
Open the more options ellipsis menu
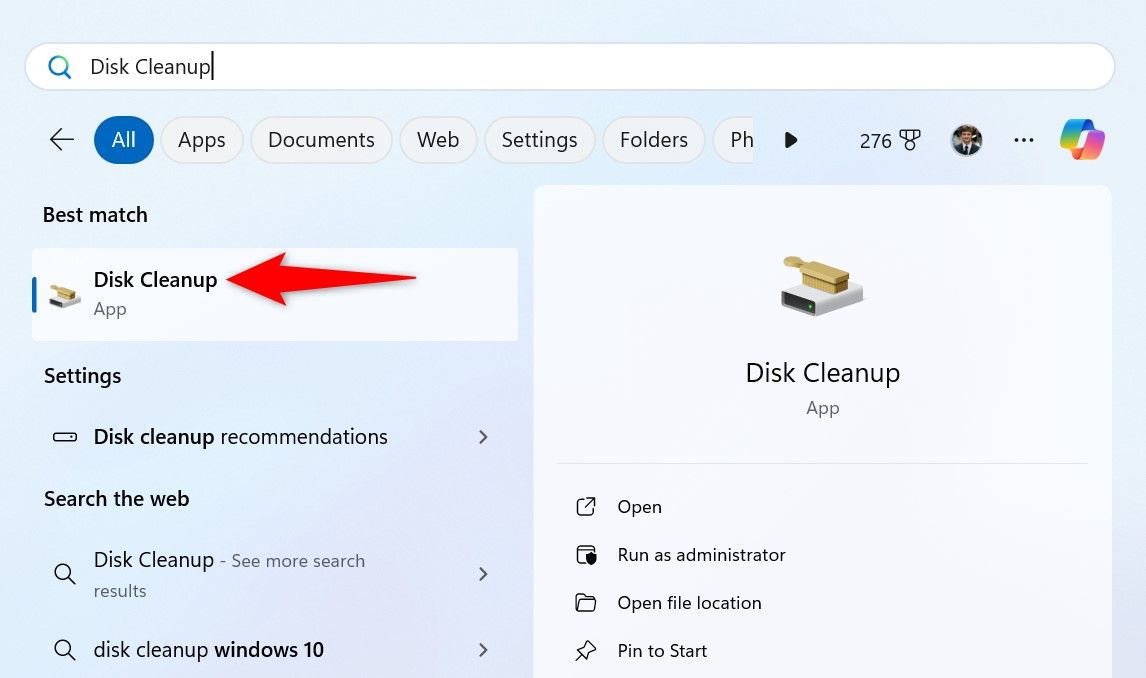click(x=1024, y=140)
